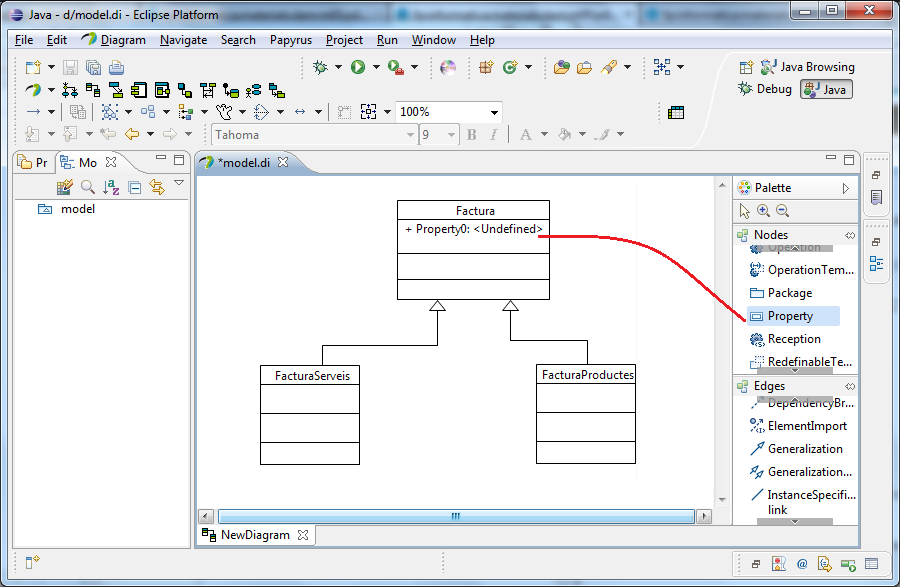Open the Papyrus menu
The width and height of the screenshot is (900, 587).
pos(290,40)
